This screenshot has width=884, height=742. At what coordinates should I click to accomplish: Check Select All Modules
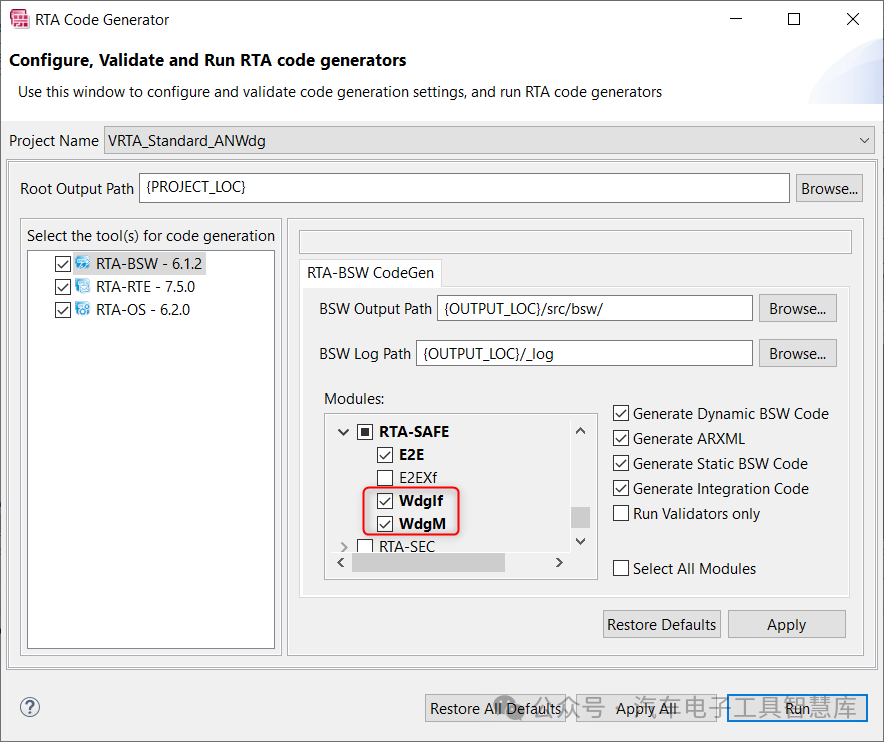pos(621,568)
